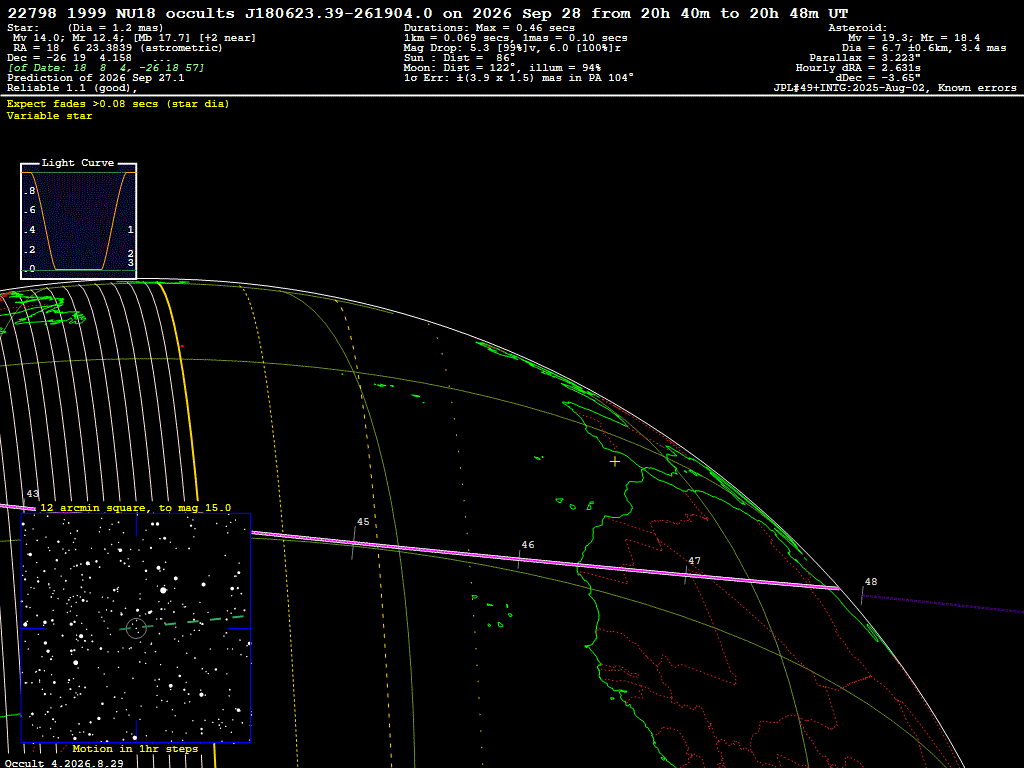This screenshot has width=1024, height=768.
Task: Select time marker 43 at left edge
Action: 33,494
